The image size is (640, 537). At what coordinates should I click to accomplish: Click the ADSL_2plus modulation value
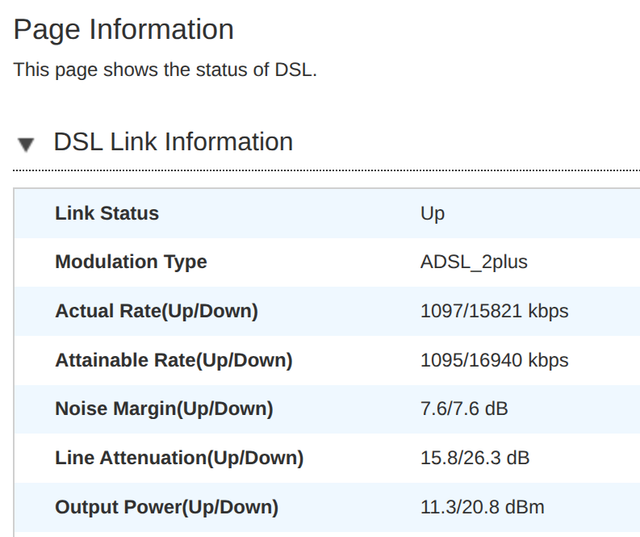474,262
